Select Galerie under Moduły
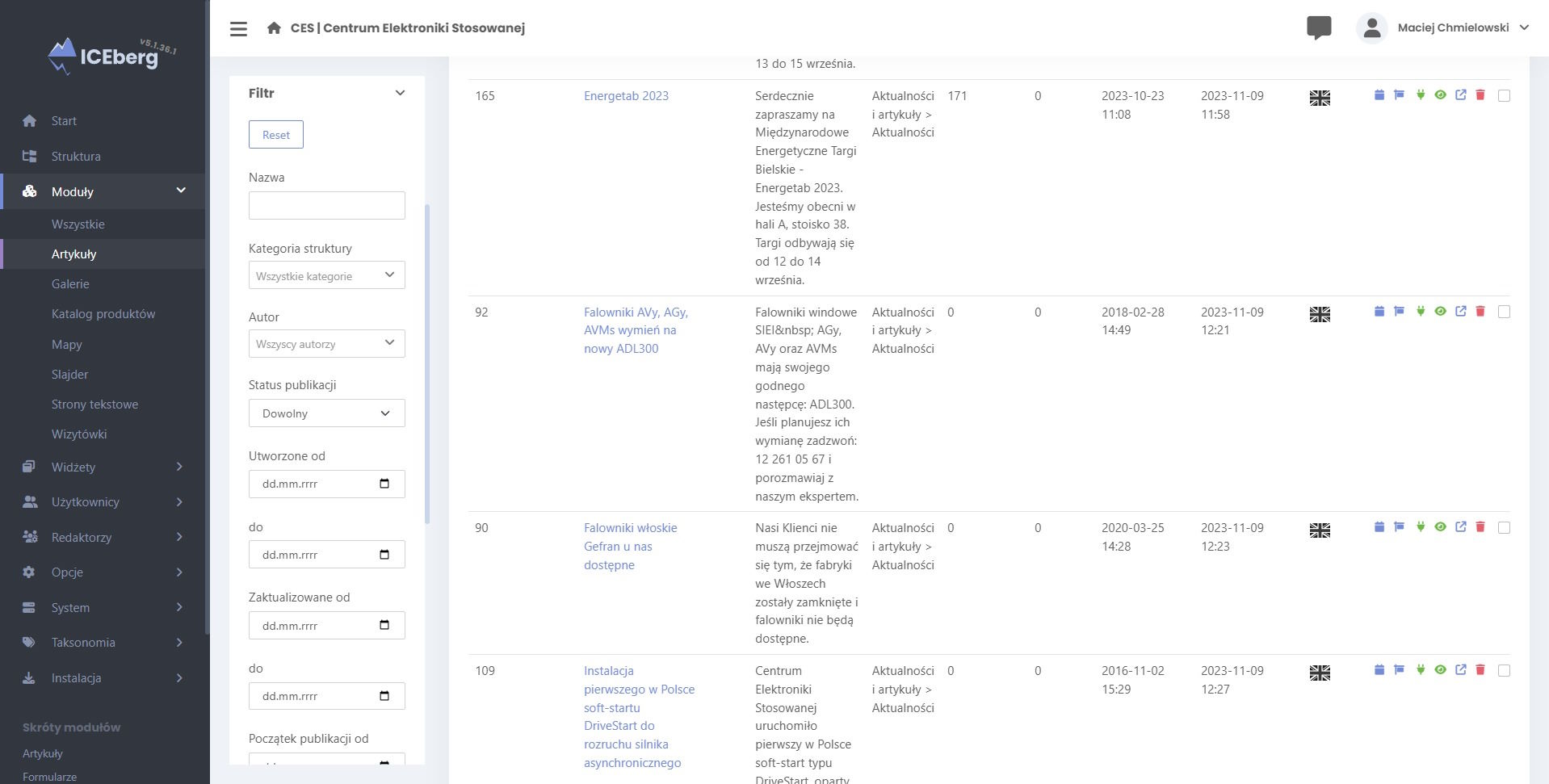1549x784 pixels. pyautogui.click(x=70, y=284)
